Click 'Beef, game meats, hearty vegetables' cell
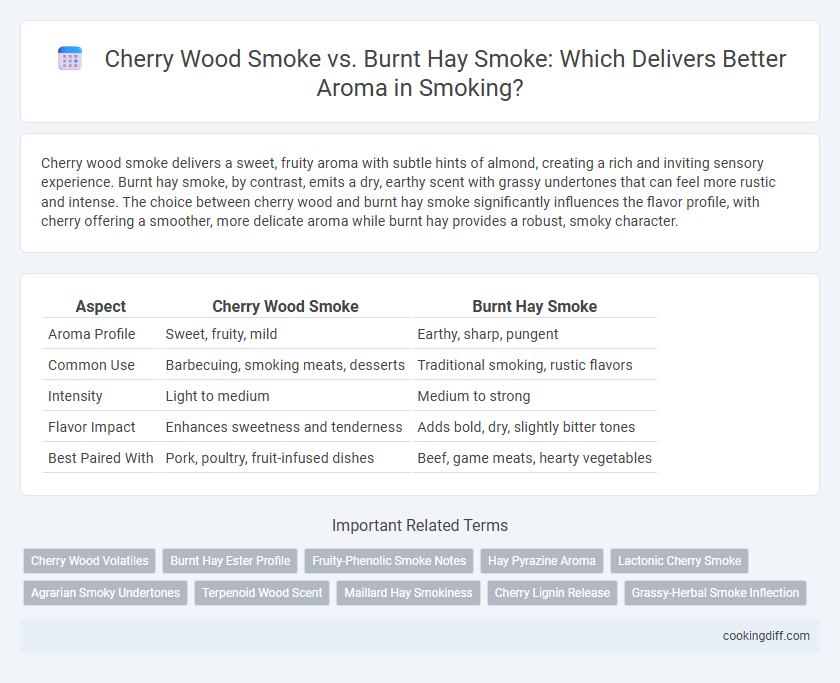 point(534,458)
